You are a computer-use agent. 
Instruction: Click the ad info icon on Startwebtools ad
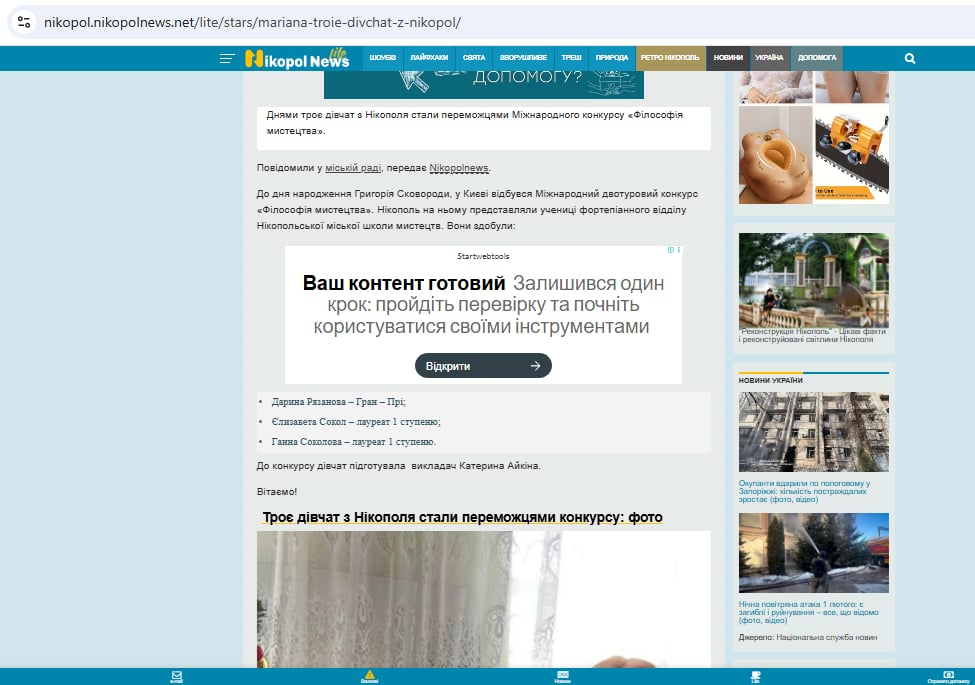pyautogui.click(x=672, y=250)
